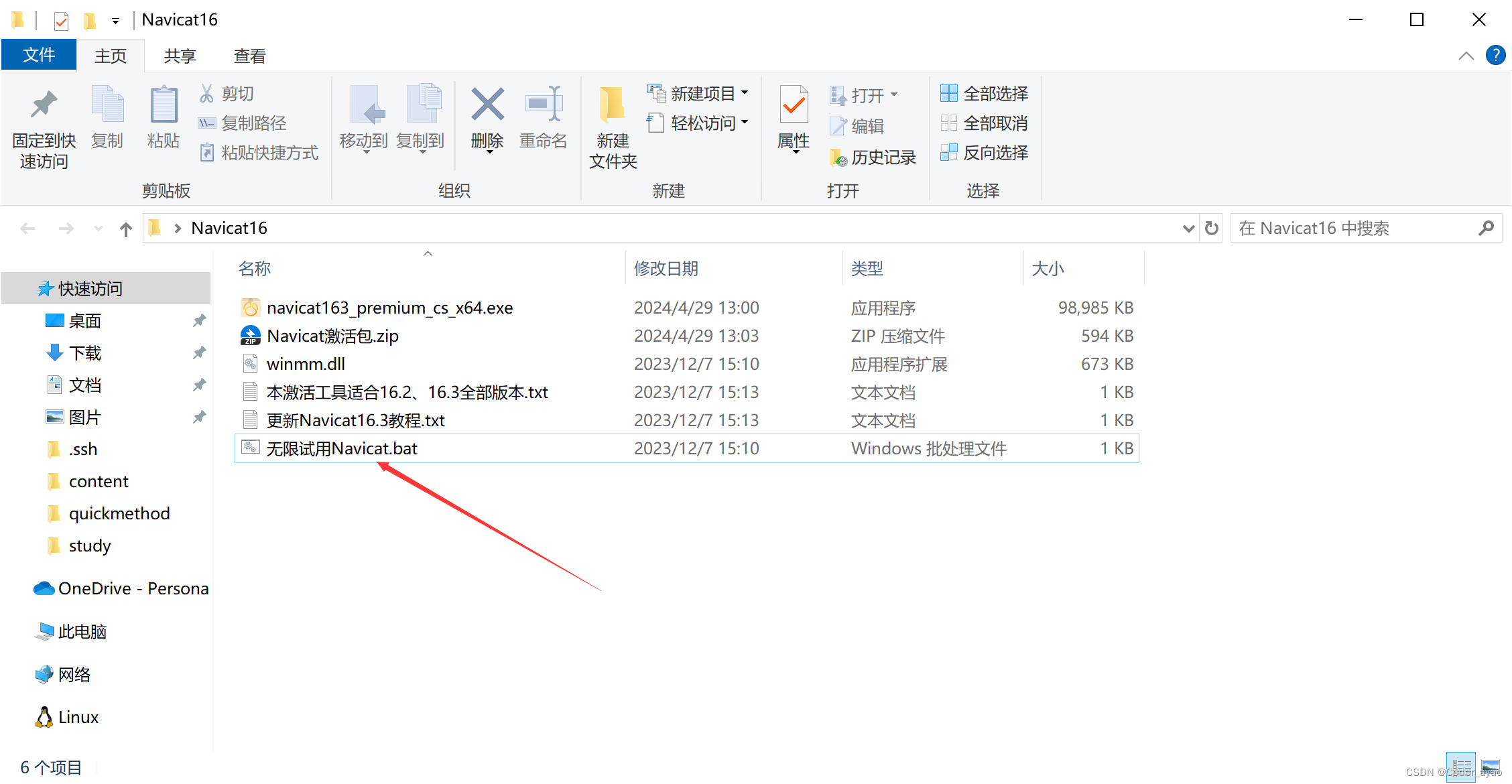Click the Delete (删除) X icon
This screenshot has width=1512, height=784.
pyautogui.click(x=487, y=104)
